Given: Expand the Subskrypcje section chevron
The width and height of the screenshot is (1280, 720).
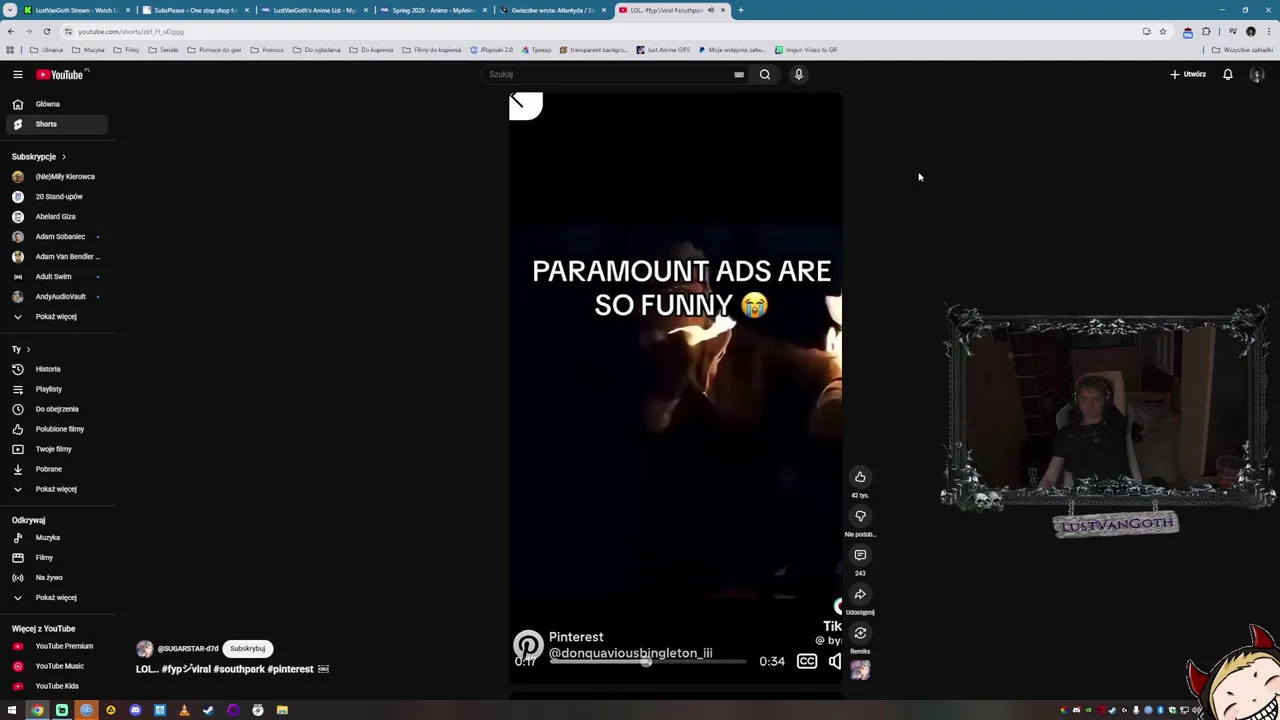Looking at the screenshot, I should tap(63, 157).
